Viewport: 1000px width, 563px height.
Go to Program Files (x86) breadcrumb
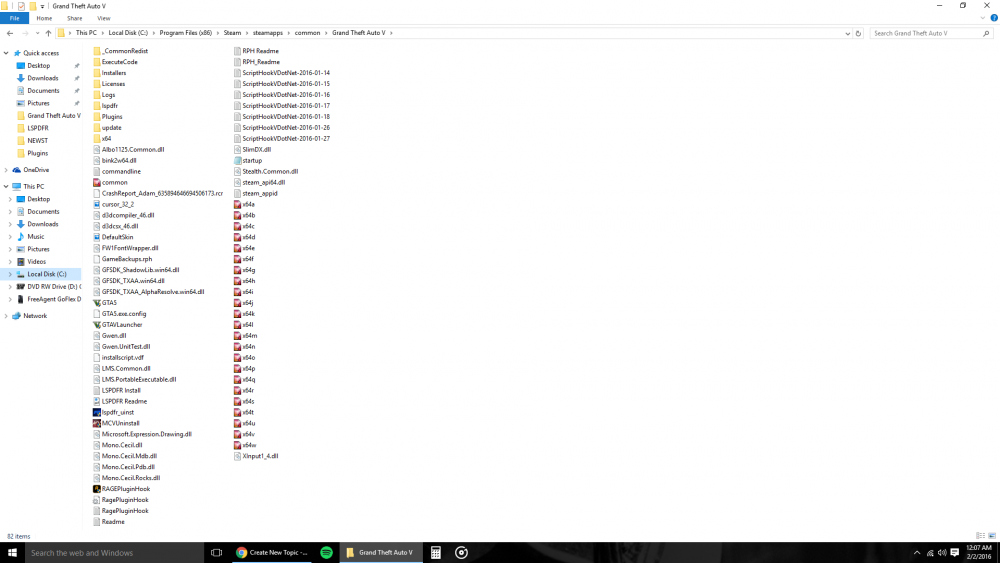pyautogui.click(x=186, y=33)
